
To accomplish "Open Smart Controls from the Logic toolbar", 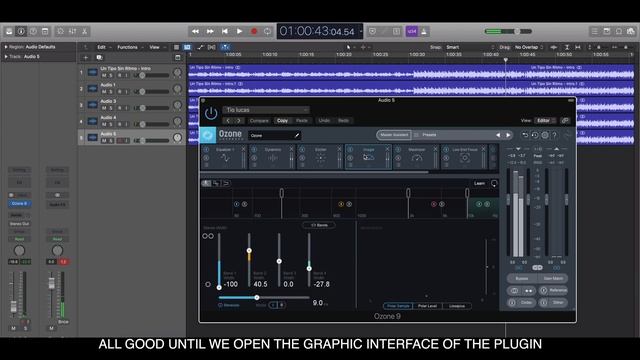I will (60, 31).
